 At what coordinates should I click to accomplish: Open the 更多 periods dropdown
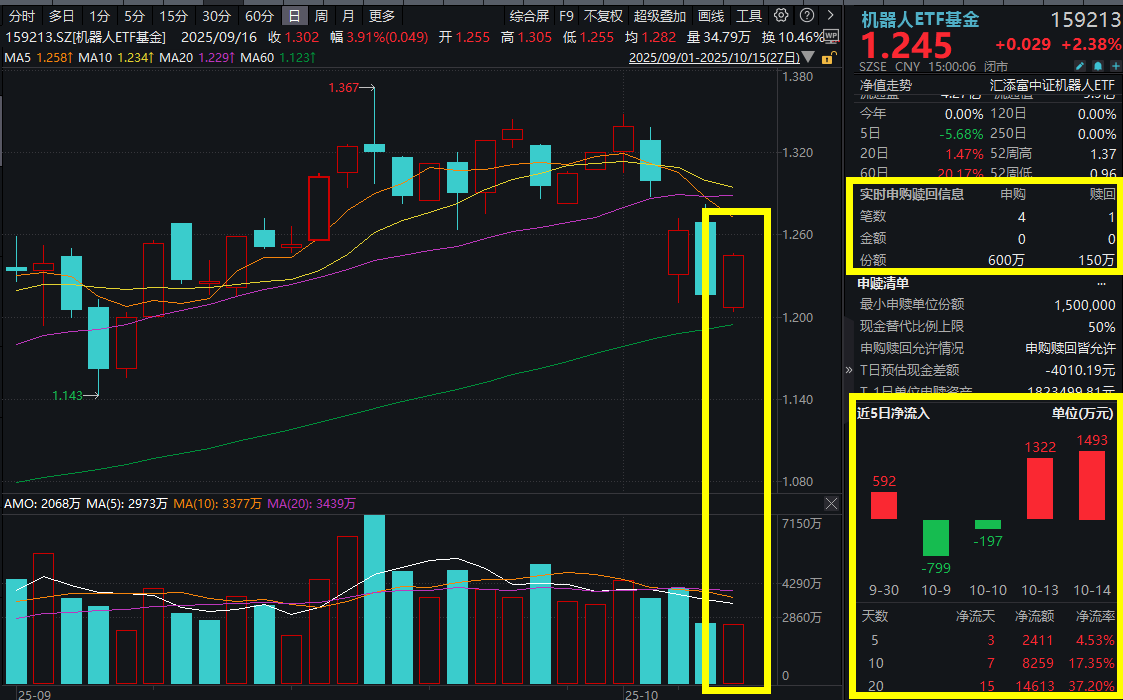[382, 16]
